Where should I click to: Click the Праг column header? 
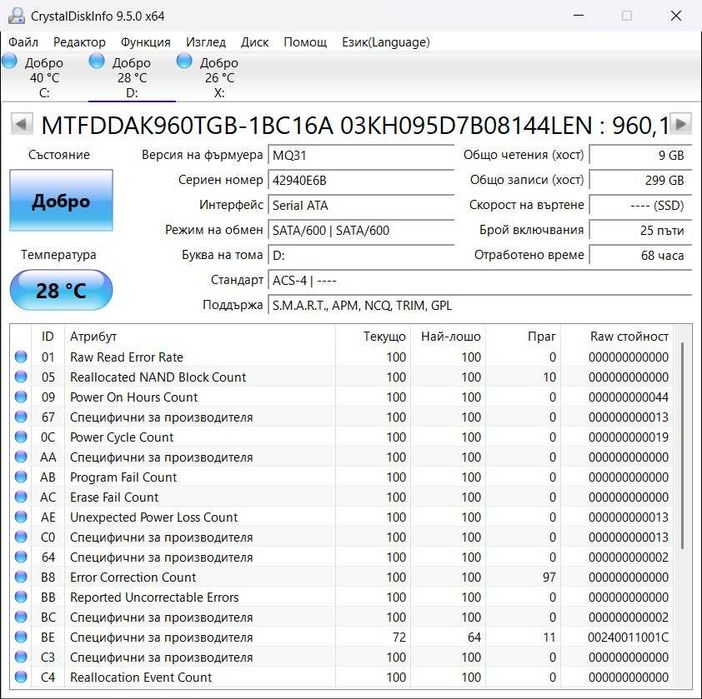pos(523,336)
